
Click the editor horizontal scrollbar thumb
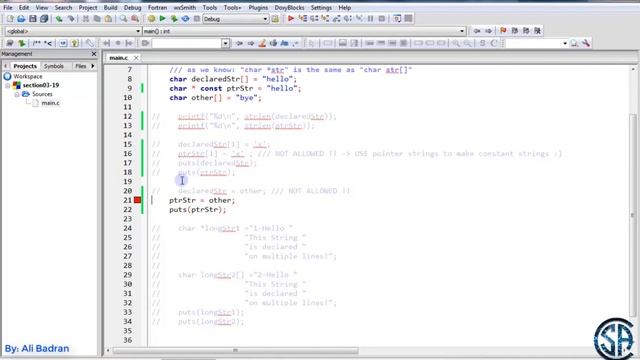click(x=236, y=350)
